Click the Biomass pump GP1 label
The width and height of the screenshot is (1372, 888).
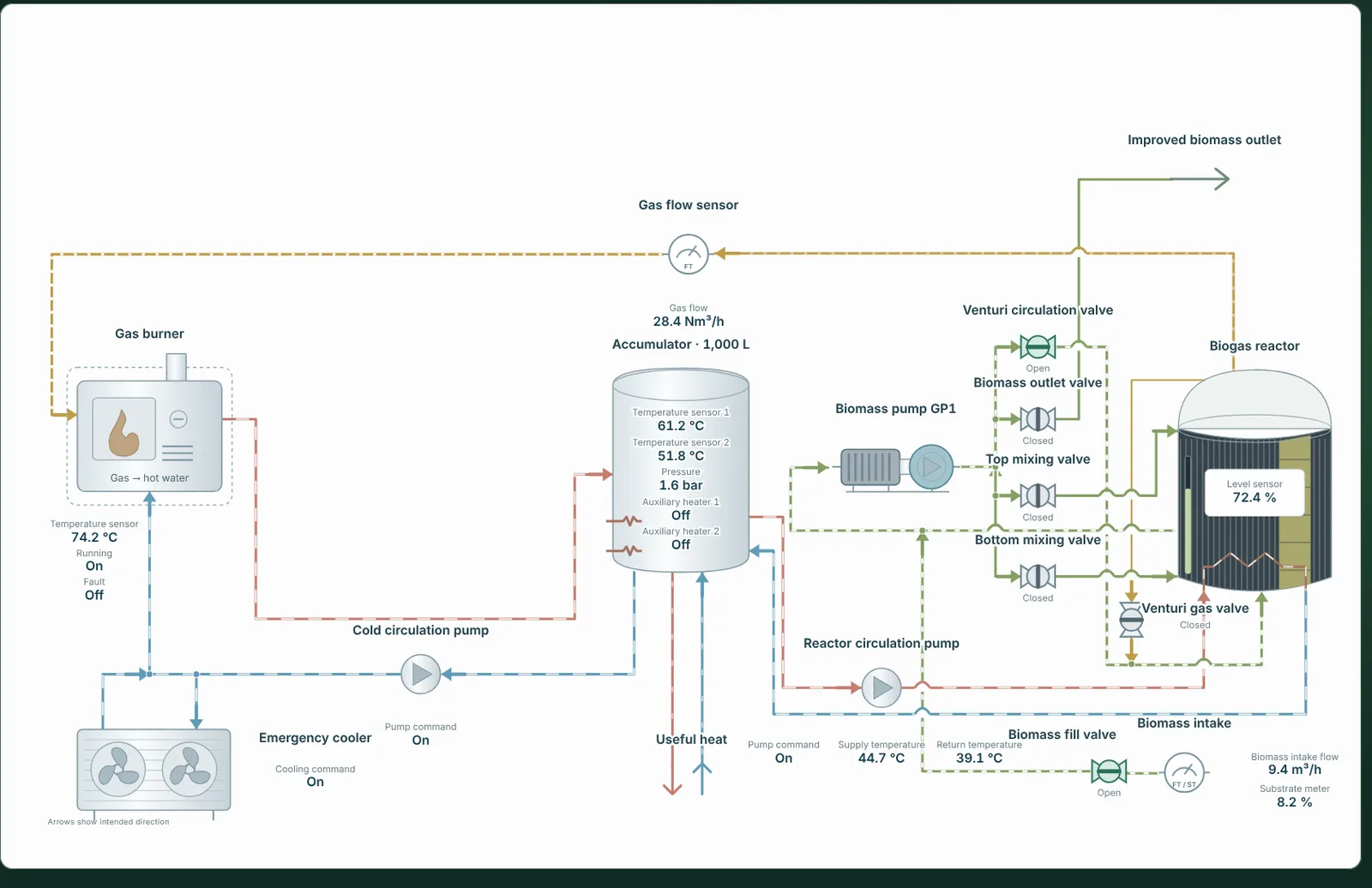(x=896, y=409)
